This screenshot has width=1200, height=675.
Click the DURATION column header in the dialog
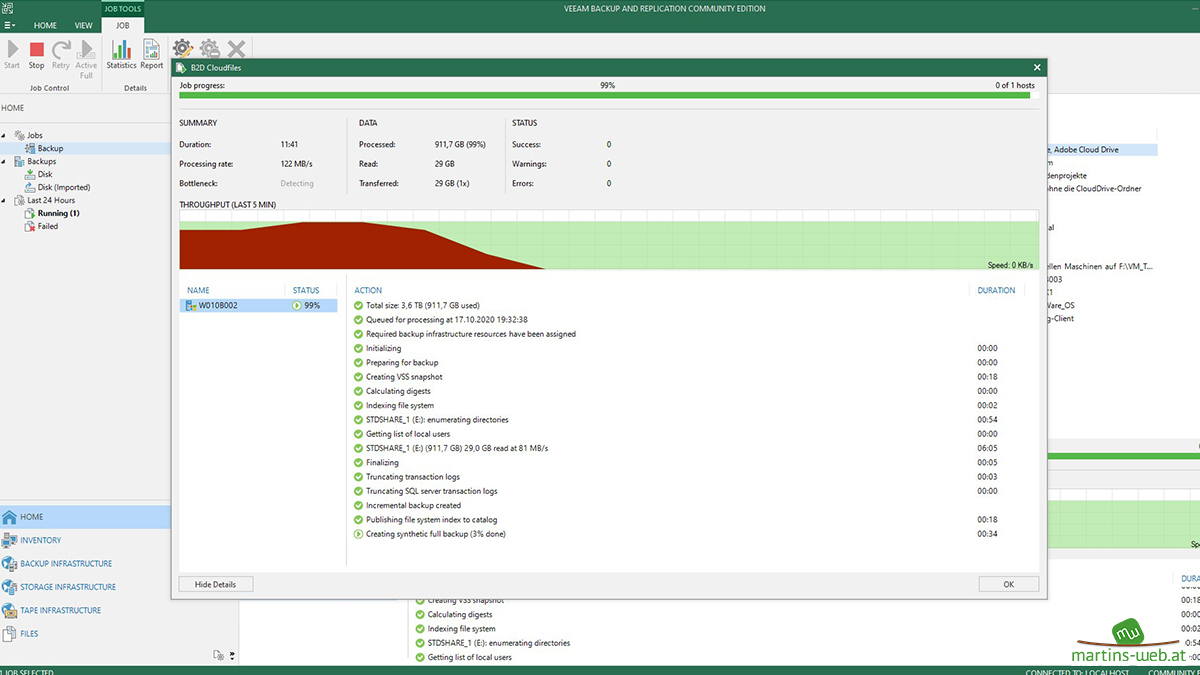pos(996,290)
